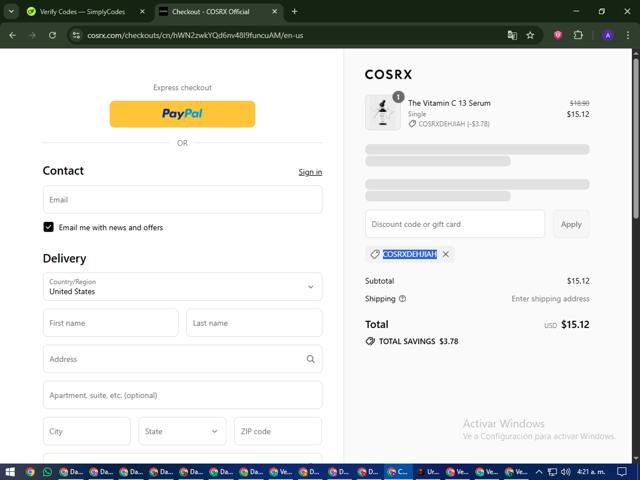Open a new browser tab

[x=294, y=11]
